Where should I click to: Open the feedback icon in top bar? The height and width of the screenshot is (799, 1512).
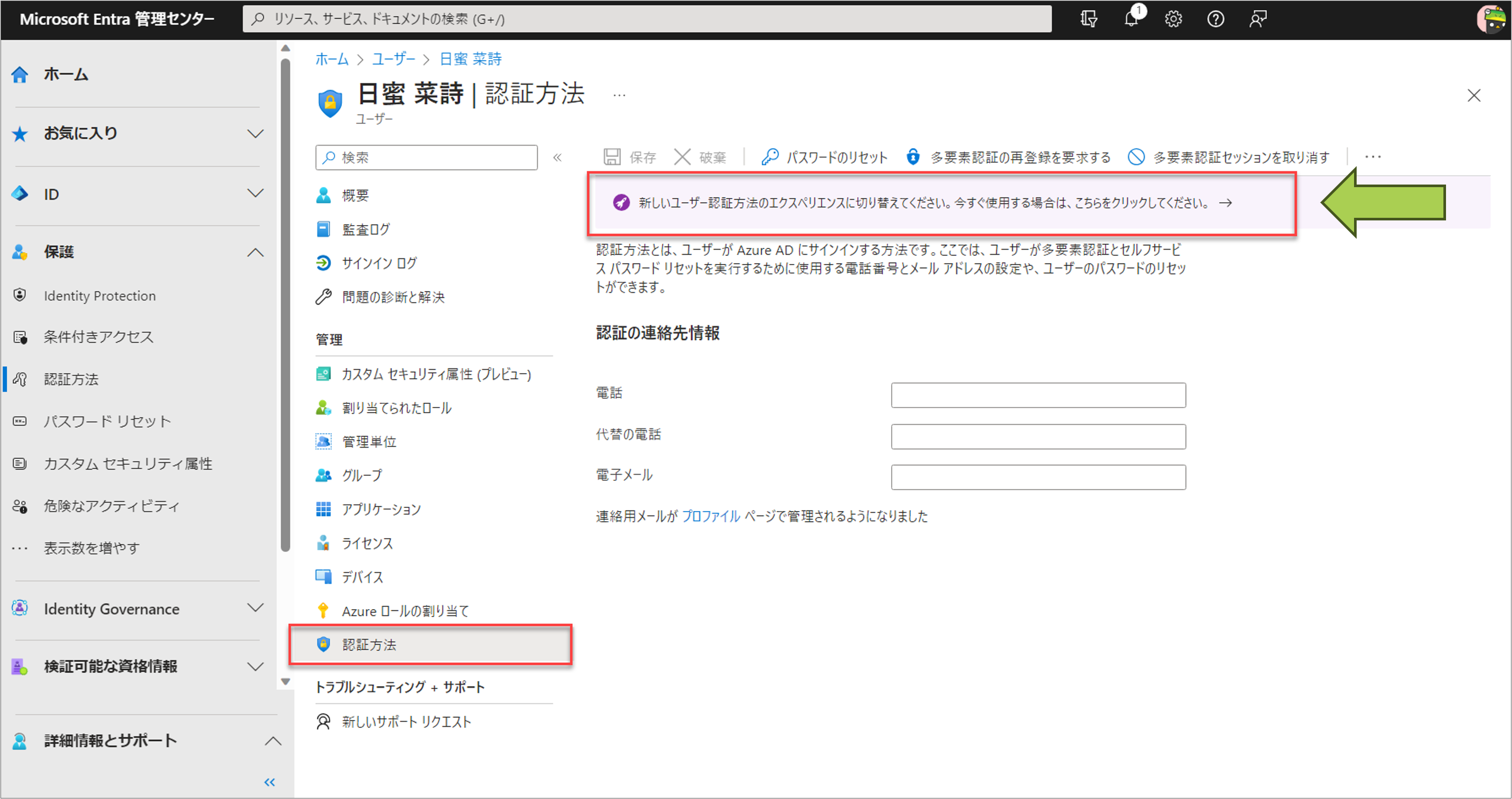coord(1258,19)
